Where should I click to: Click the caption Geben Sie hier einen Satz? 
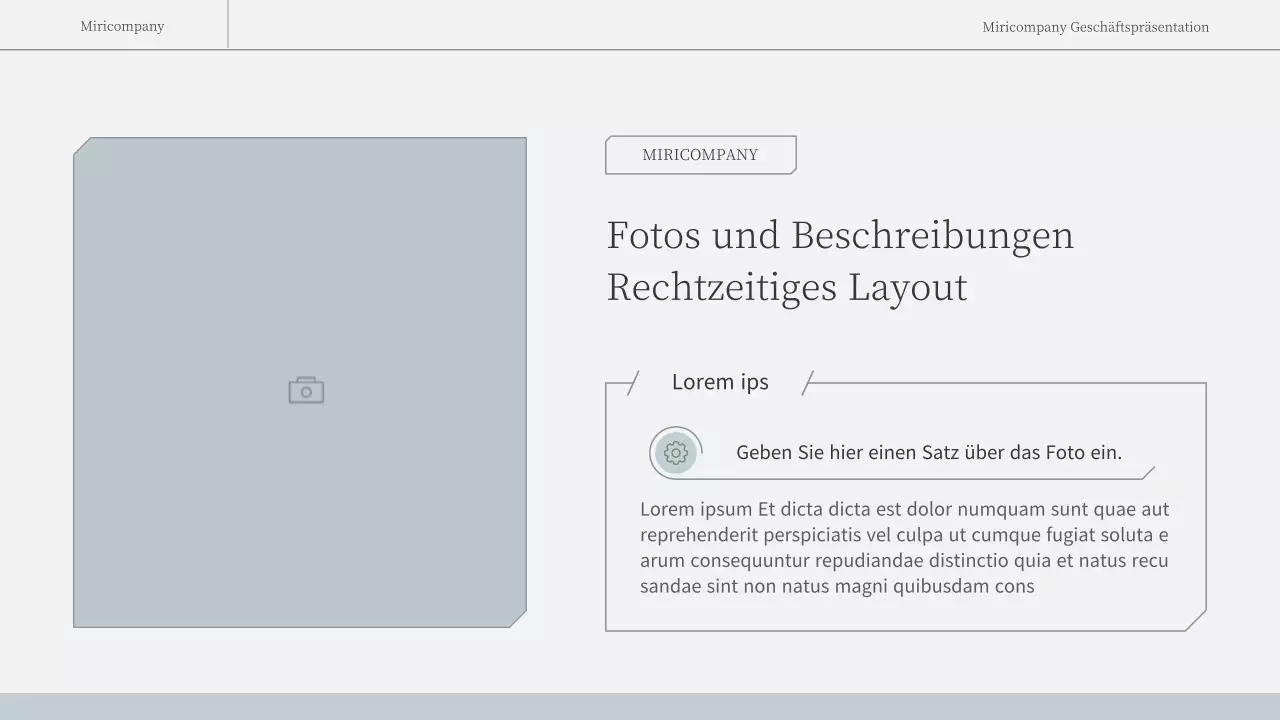point(929,452)
